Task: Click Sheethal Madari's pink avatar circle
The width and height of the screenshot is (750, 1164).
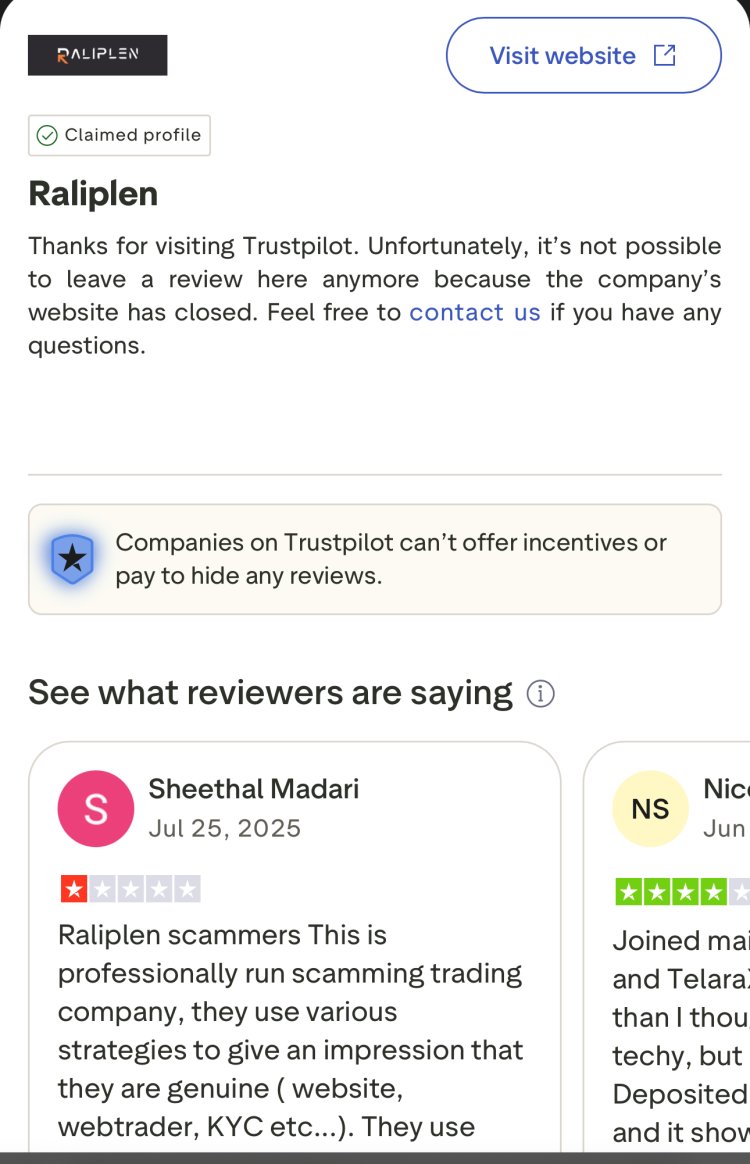Action: click(x=95, y=808)
